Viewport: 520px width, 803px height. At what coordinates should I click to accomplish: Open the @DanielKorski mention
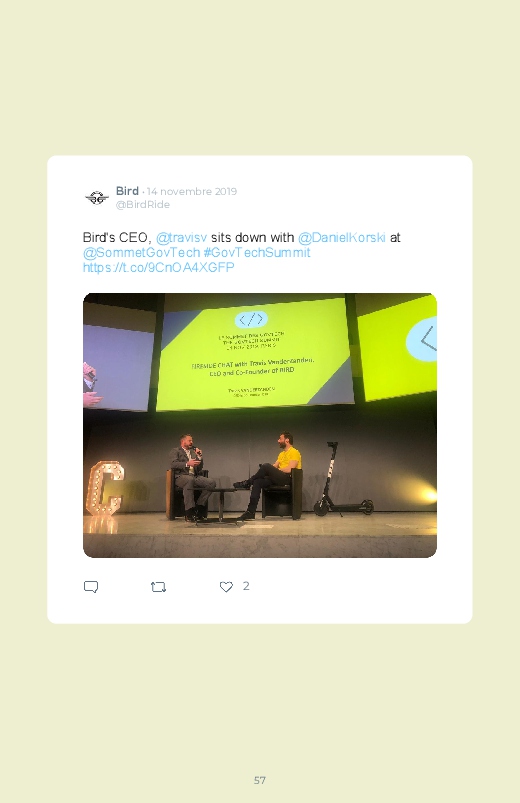[x=342, y=238]
